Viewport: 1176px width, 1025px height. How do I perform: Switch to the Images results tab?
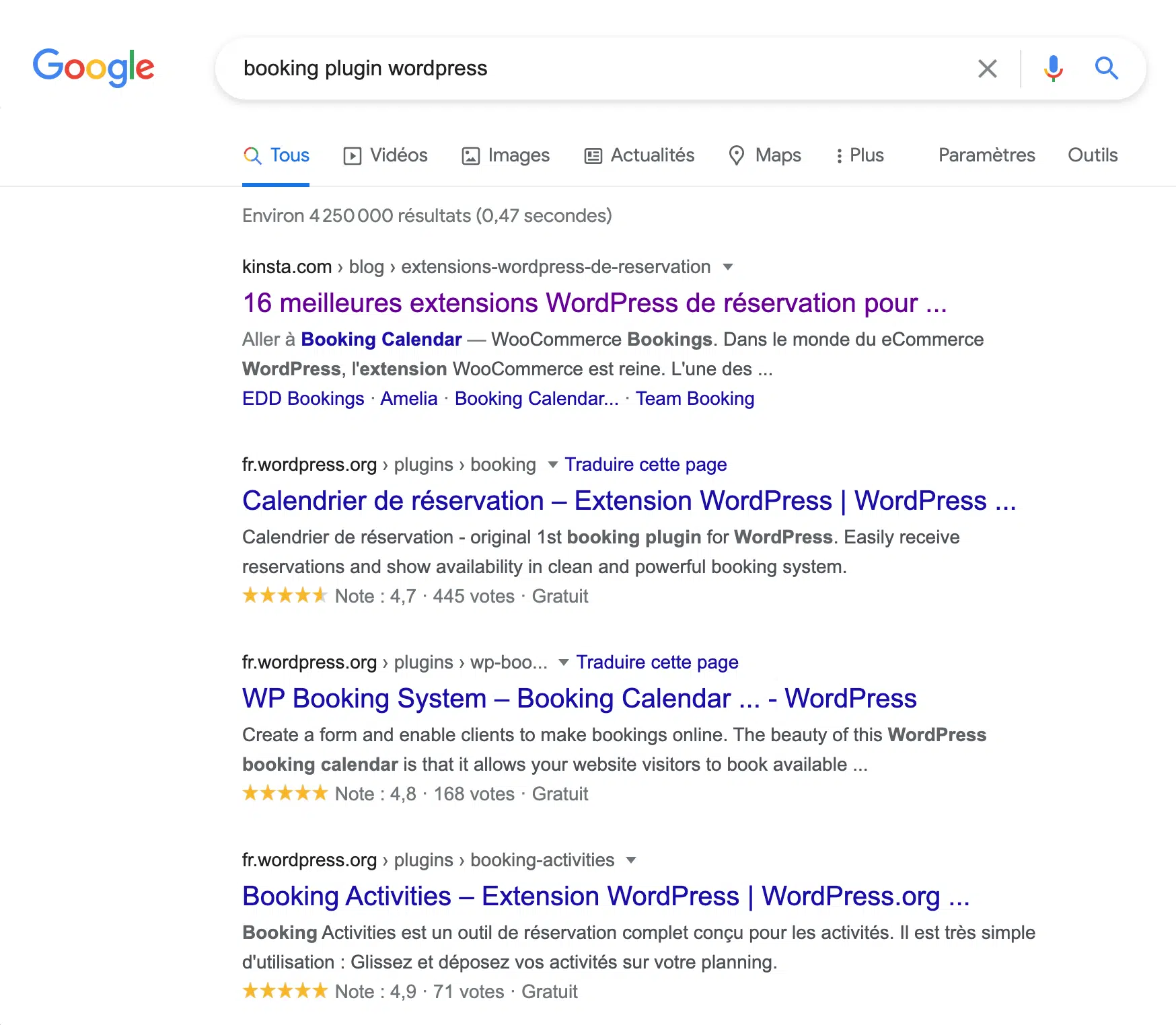[x=505, y=155]
